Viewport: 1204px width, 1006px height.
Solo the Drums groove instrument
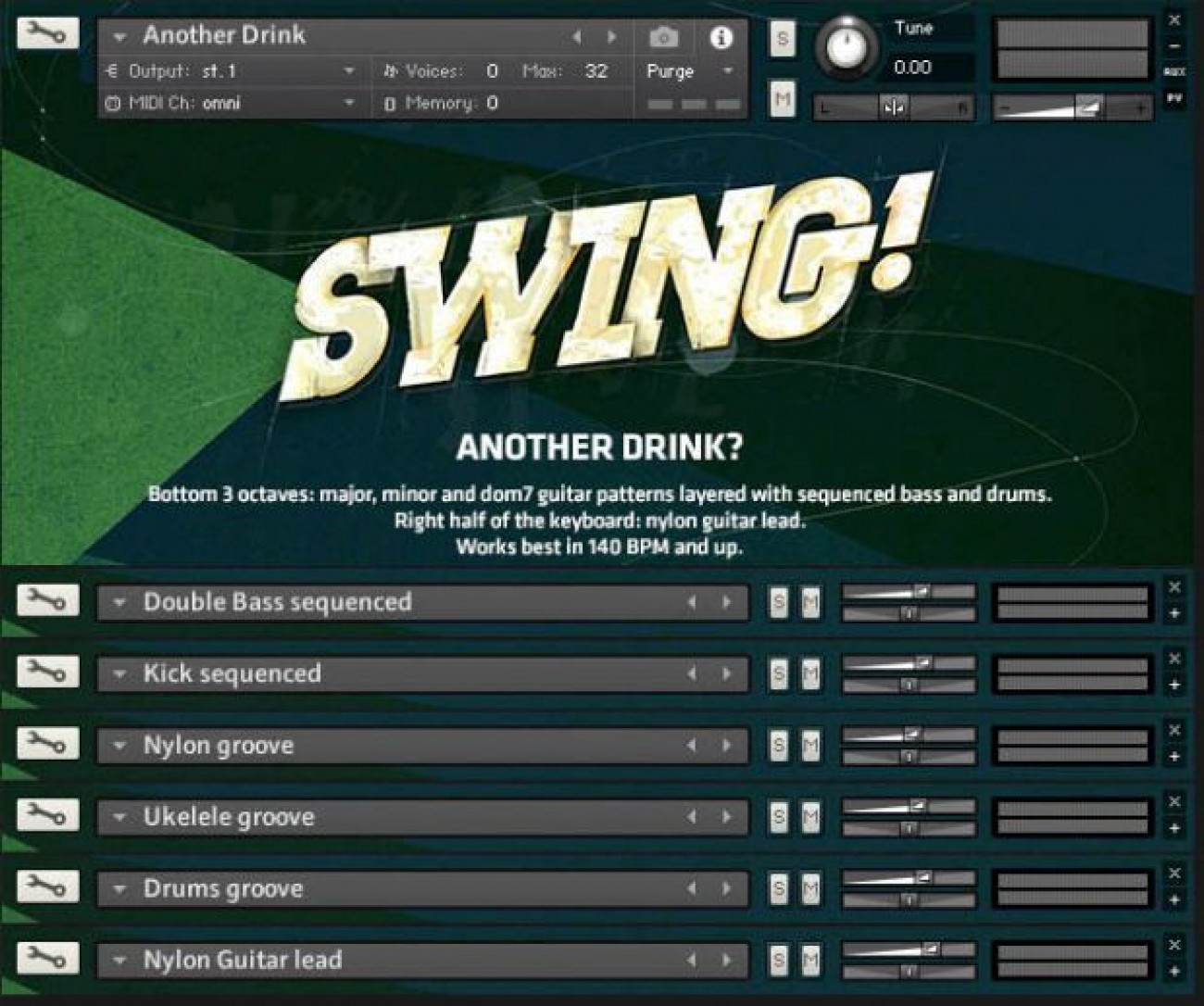point(781,887)
